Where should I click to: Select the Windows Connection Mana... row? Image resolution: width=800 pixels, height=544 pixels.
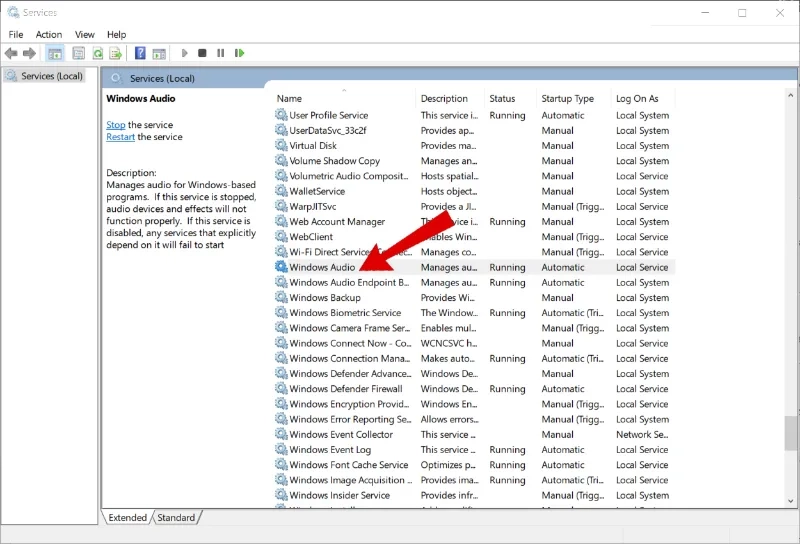pos(474,359)
